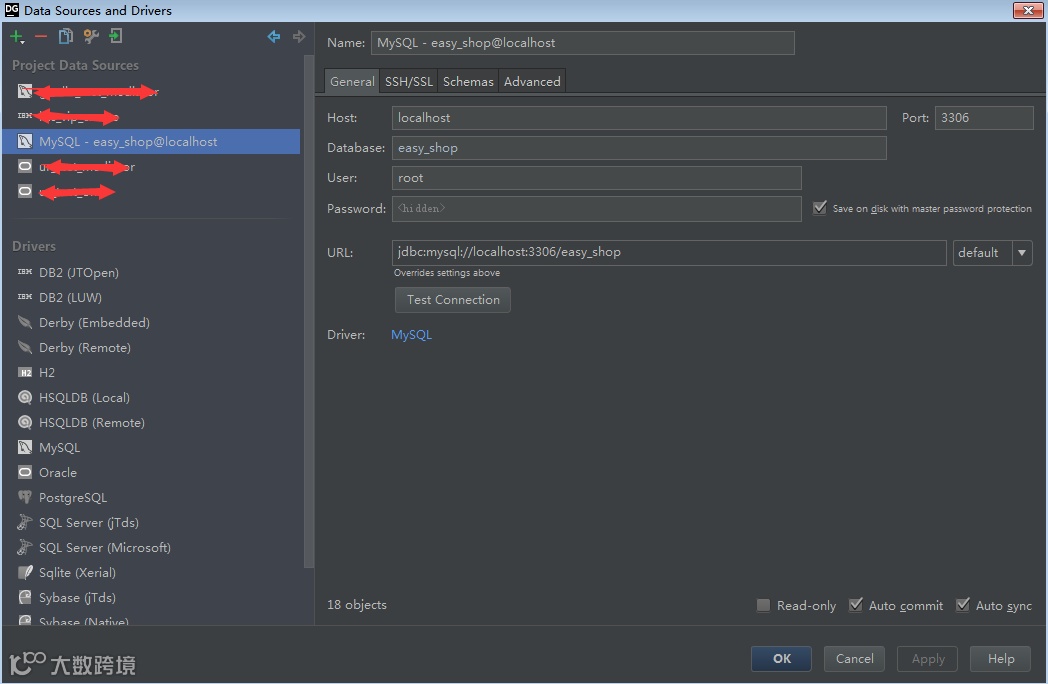The image size is (1048, 684).
Task: Toggle Save on disk with master password
Action: [x=819, y=208]
